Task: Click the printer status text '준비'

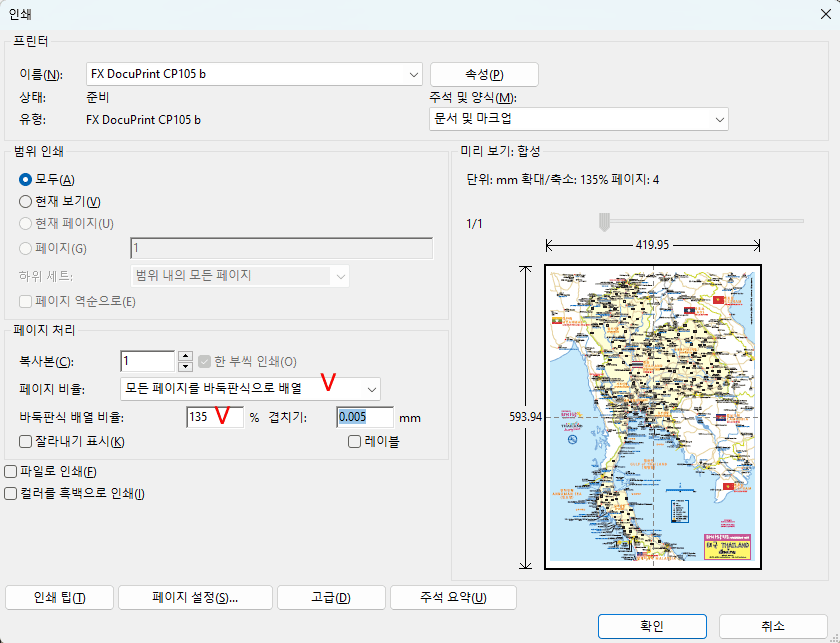Action: [97, 98]
